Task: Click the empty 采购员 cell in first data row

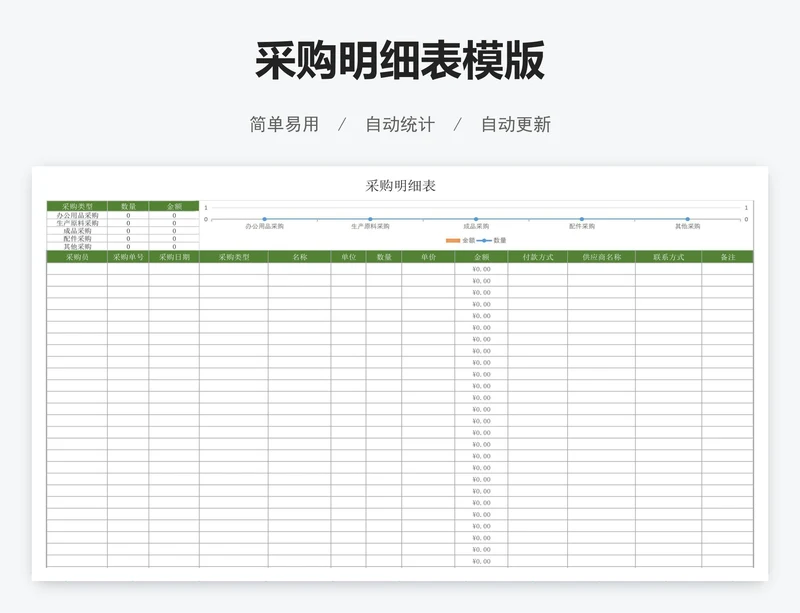Action: [x=77, y=269]
